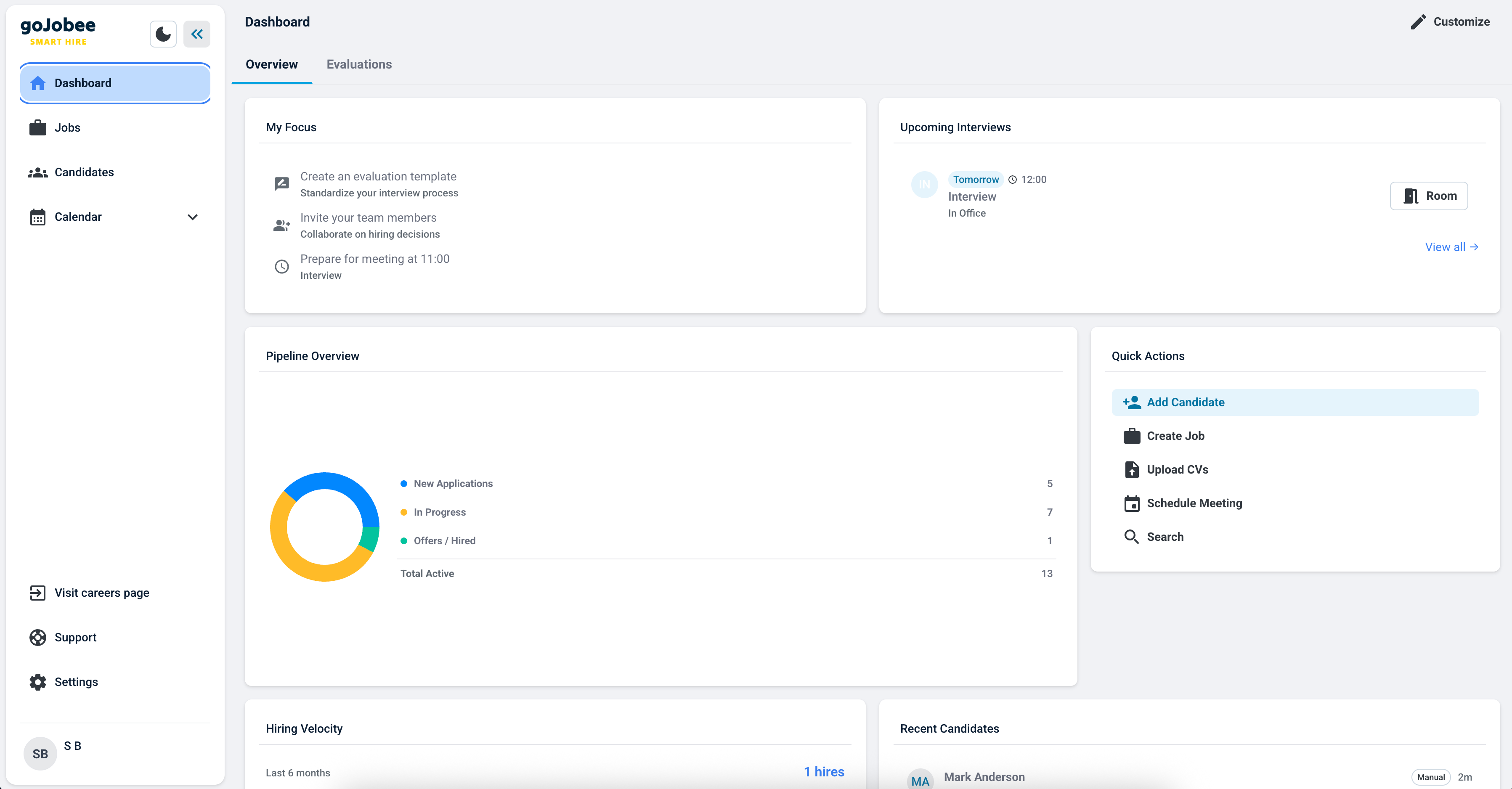Click the Jobs briefcase icon in sidebar
1512x789 pixels.
[x=37, y=128]
